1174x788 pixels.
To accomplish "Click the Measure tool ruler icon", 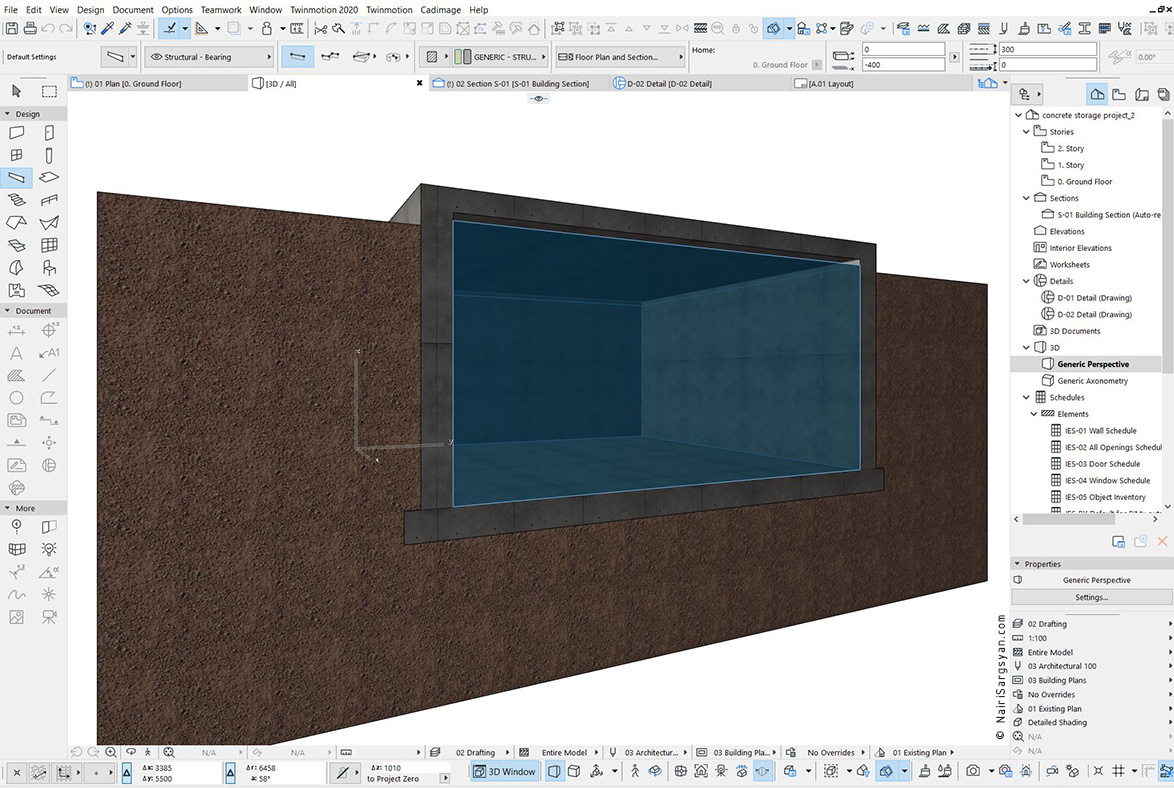I will pos(296,28).
